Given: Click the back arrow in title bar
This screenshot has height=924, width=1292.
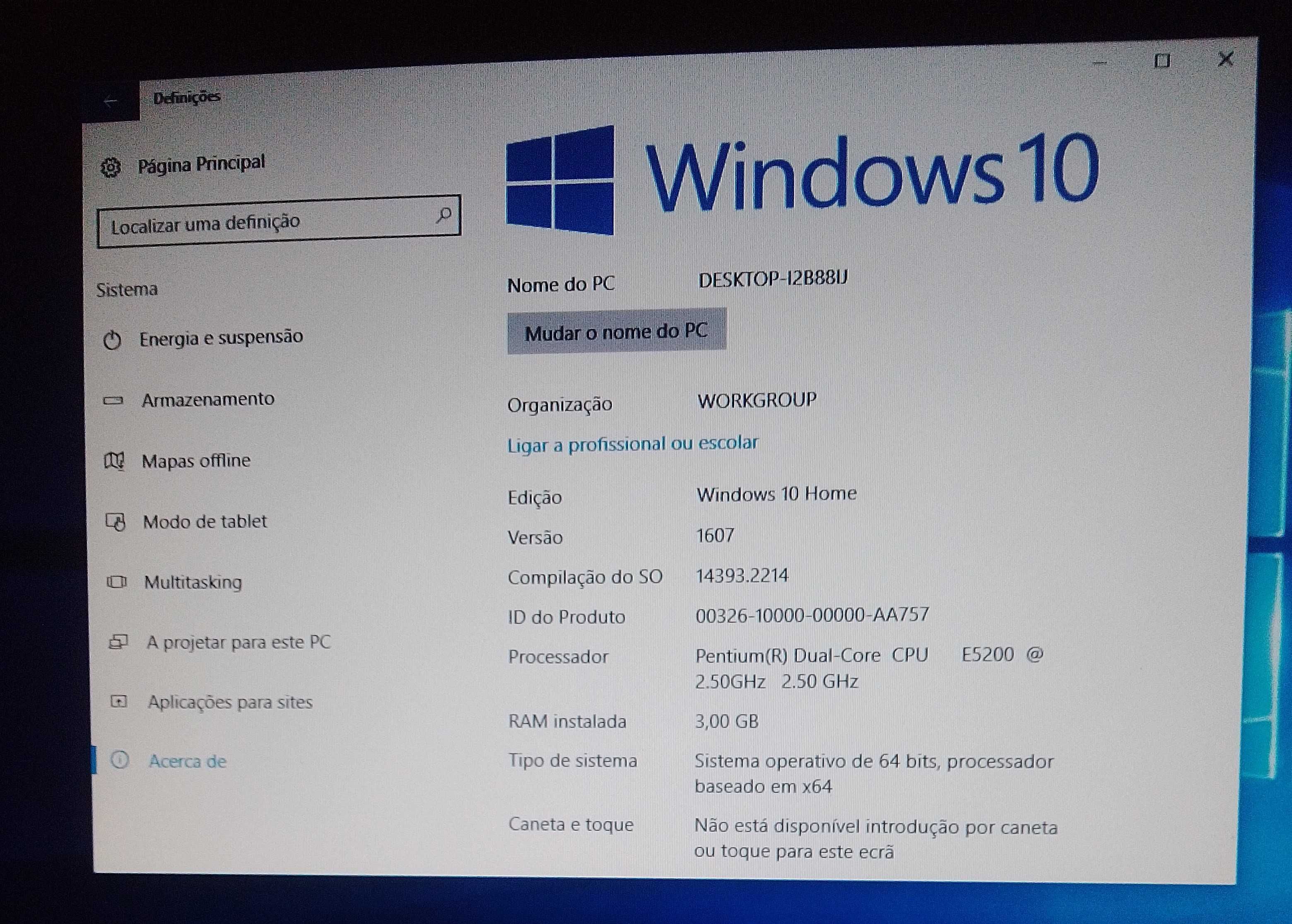Looking at the screenshot, I should pyautogui.click(x=111, y=101).
